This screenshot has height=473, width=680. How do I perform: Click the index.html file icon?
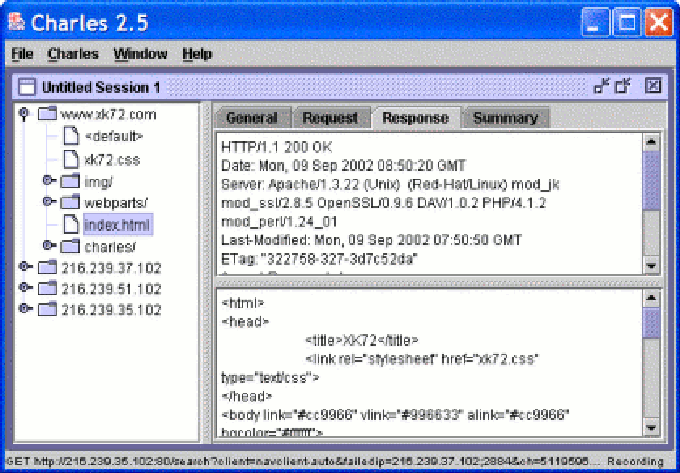(x=71, y=224)
